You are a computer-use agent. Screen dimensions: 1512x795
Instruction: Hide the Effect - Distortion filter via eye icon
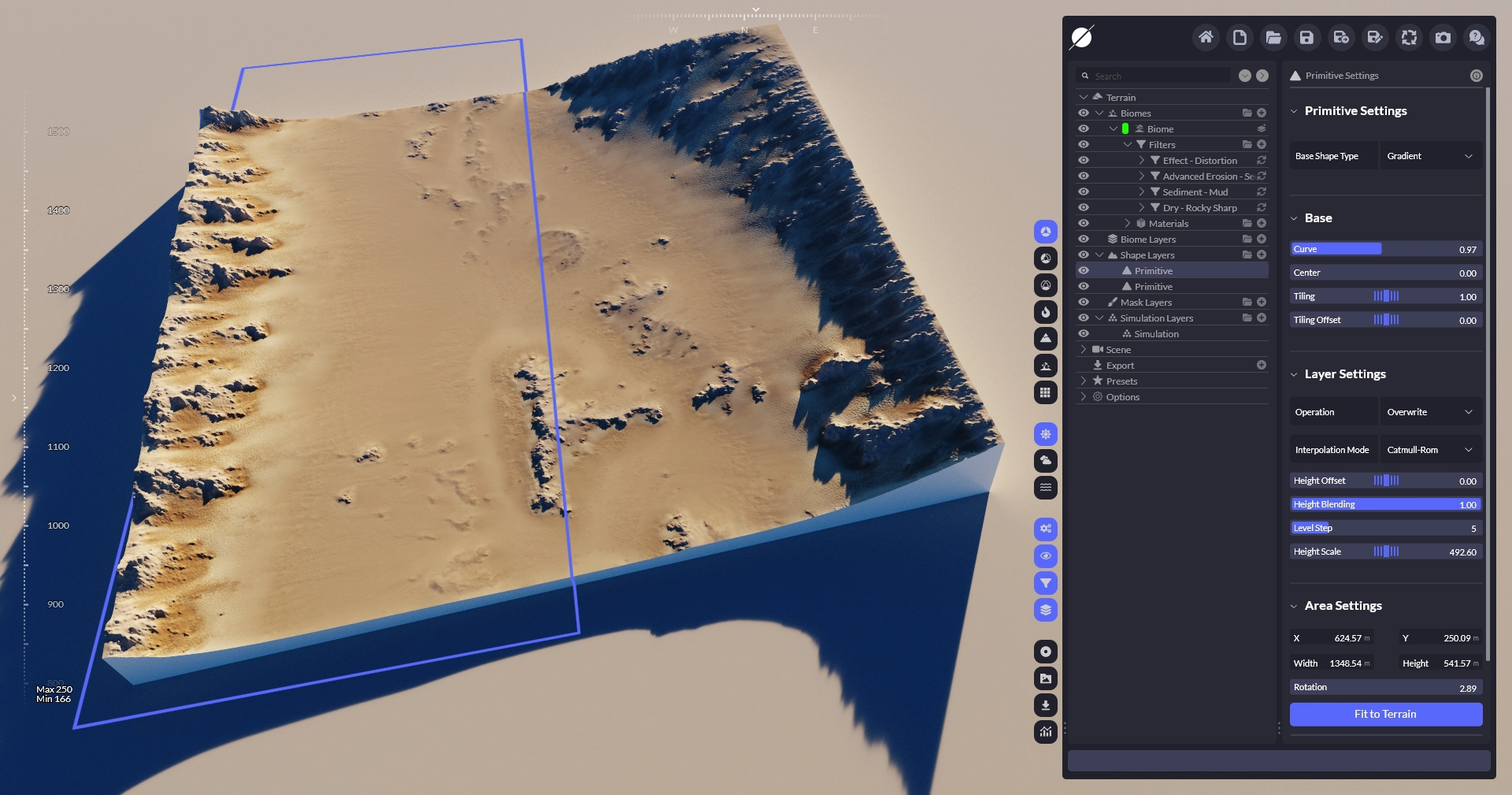[x=1084, y=161]
